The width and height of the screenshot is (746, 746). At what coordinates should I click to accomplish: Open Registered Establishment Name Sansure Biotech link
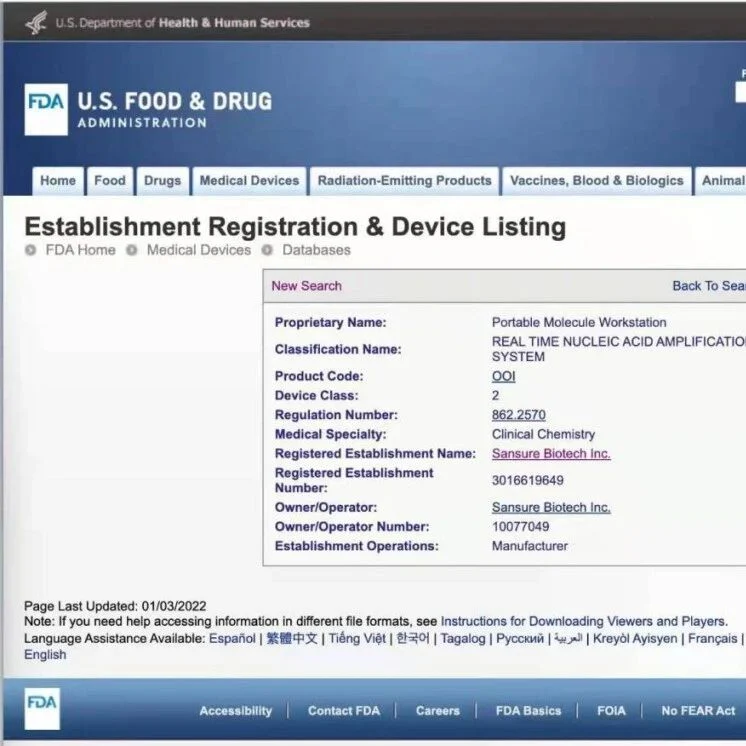[x=551, y=453]
